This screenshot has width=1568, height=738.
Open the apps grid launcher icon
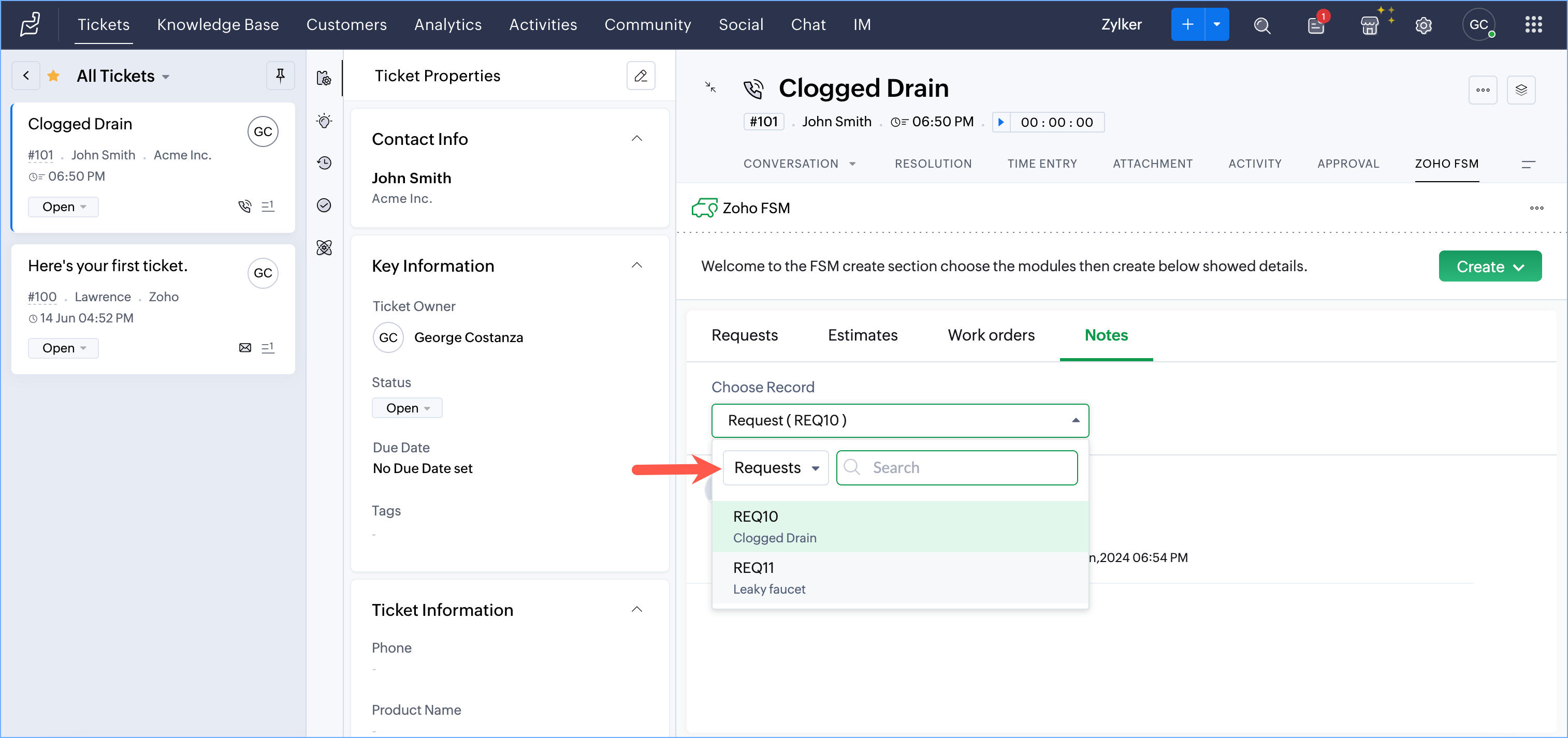(x=1533, y=25)
